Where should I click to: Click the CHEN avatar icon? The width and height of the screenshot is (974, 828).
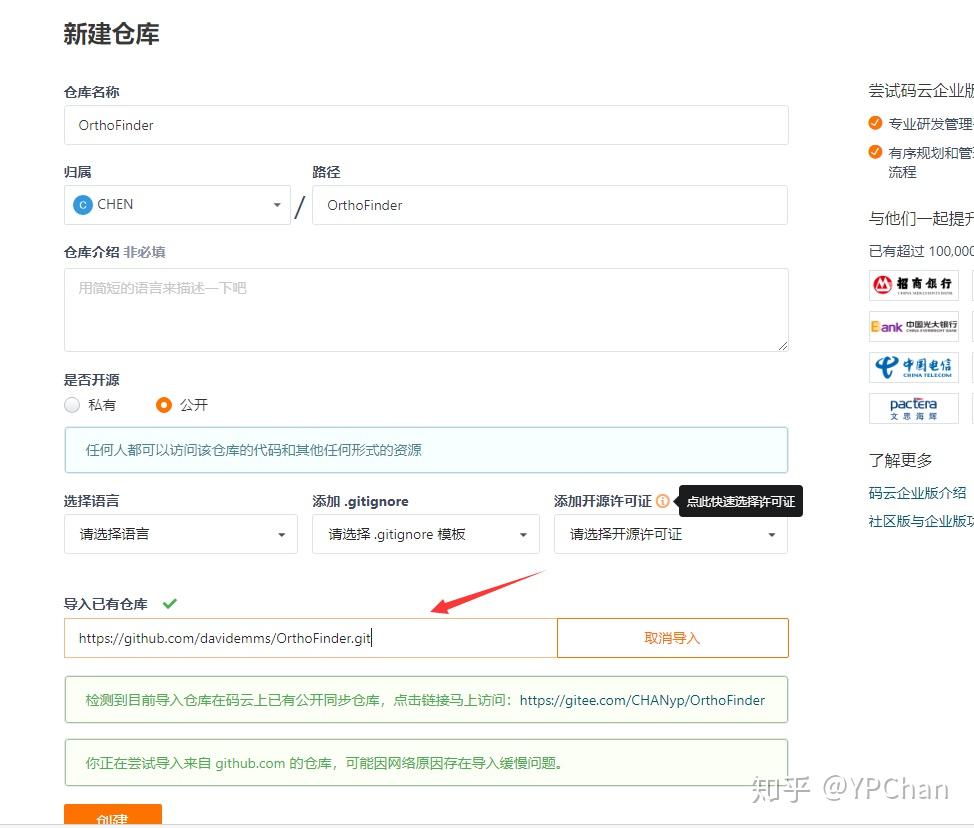coord(83,204)
